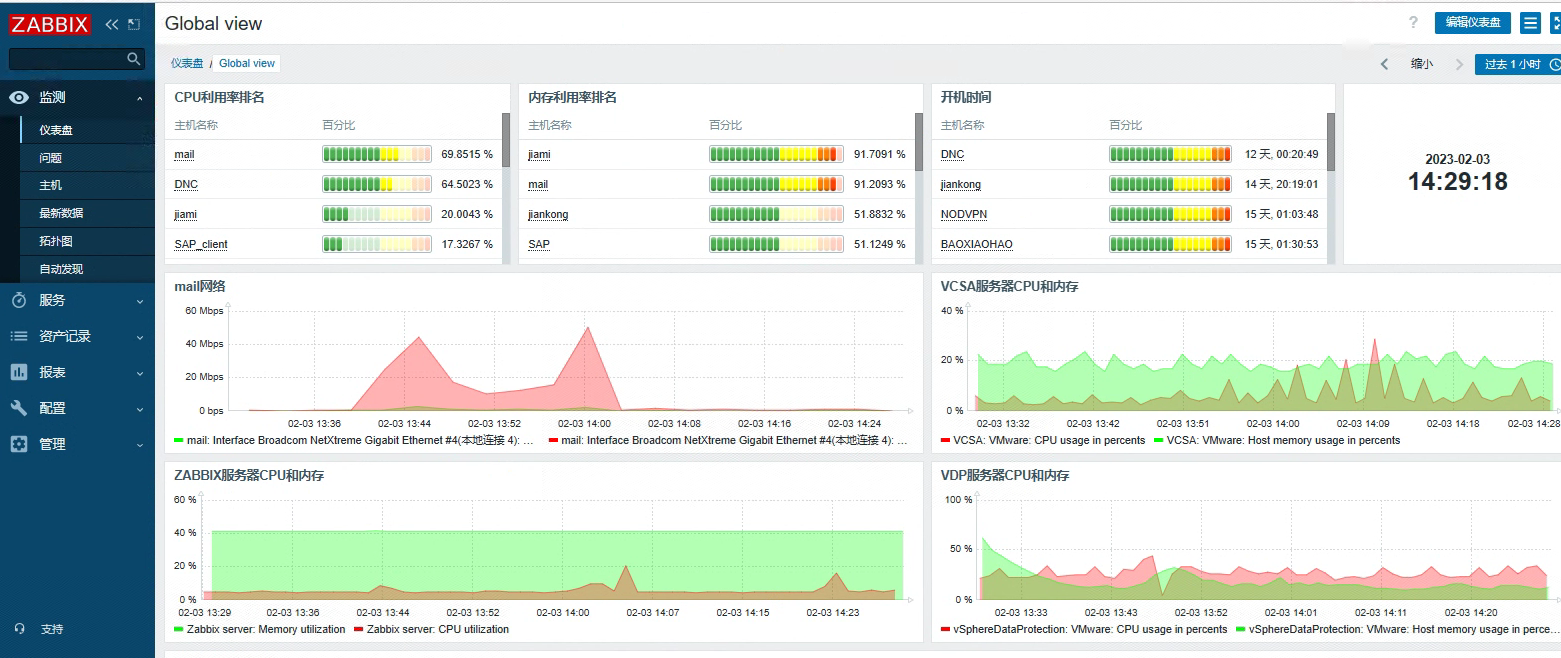Image resolution: width=1561 pixels, height=658 pixels.
Task: Click the value 64.5023 %
Action: [467, 185]
